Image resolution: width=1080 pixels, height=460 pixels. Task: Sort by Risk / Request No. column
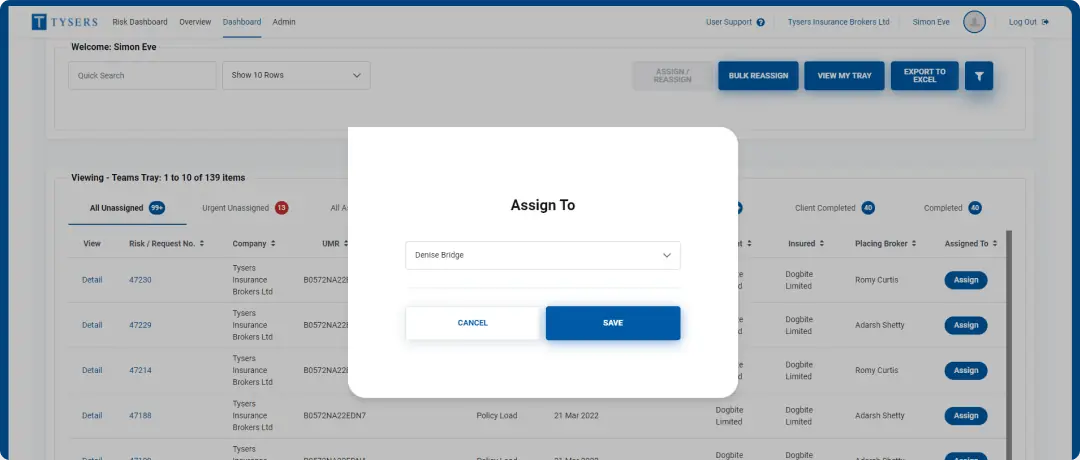pyautogui.click(x=167, y=244)
